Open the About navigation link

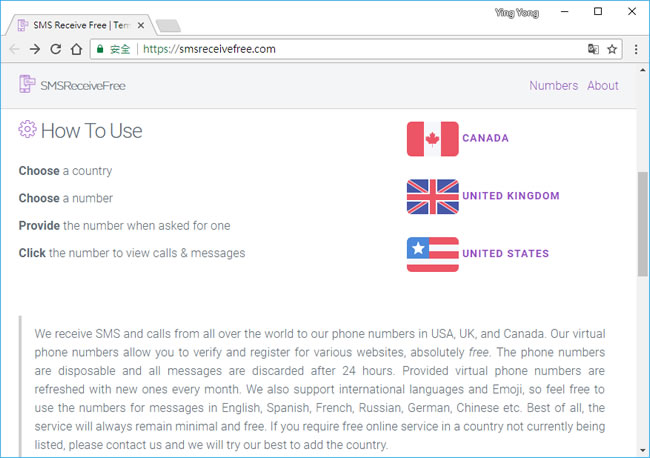click(603, 85)
